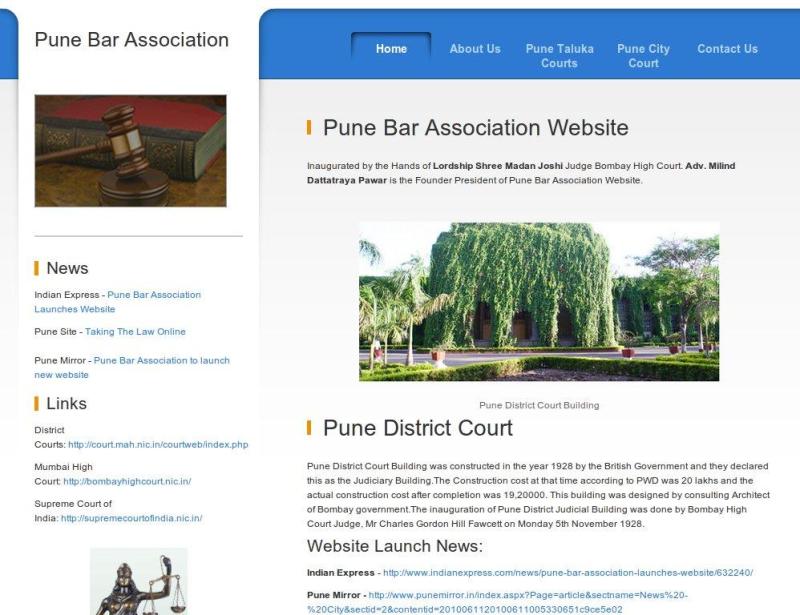This screenshot has width=800, height=615.
Task: Click the Supreme Court of India label
Action: (73, 511)
